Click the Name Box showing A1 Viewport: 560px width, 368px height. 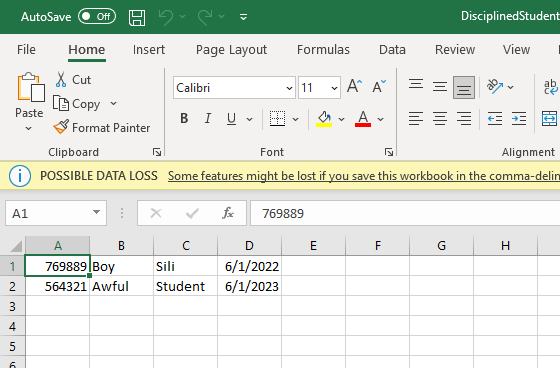pyautogui.click(x=56, y=213)
